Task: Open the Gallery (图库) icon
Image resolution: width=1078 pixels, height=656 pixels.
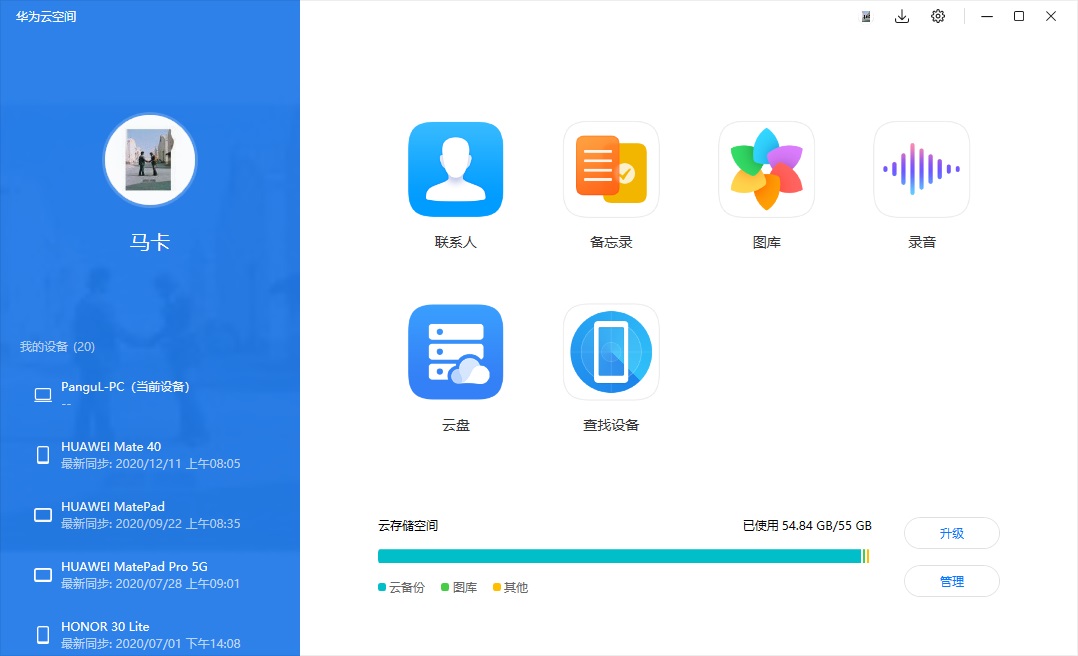Action: (766, 169)
